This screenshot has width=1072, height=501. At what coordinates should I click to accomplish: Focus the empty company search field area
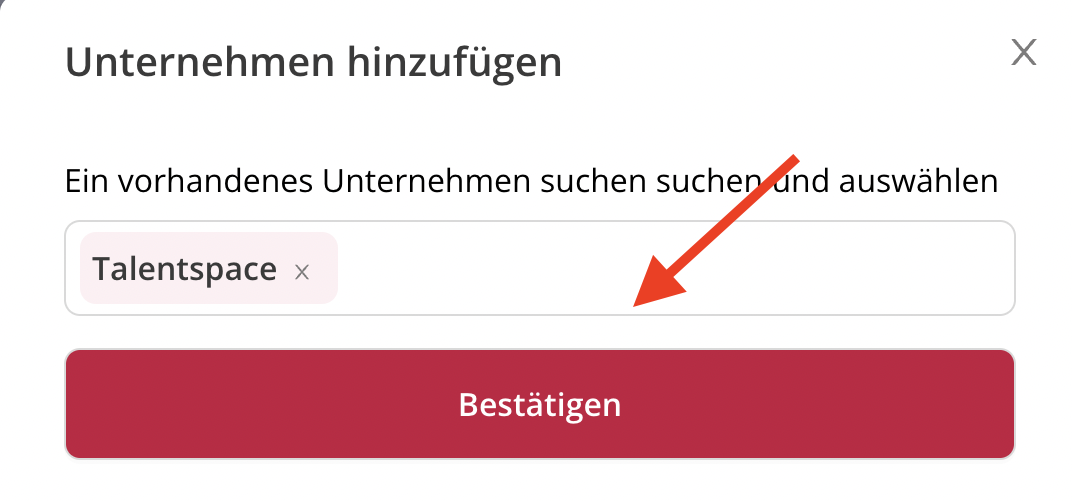(x=673, y=268)
